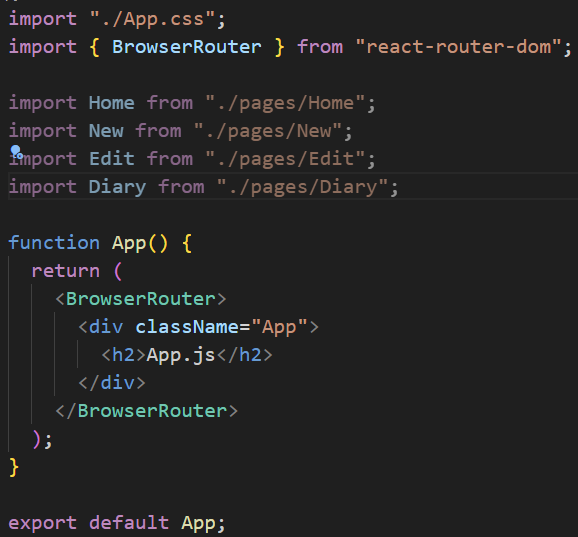578x537 pixels.
Task: Click the lightbulb code action icon
Action: (16, 151)
